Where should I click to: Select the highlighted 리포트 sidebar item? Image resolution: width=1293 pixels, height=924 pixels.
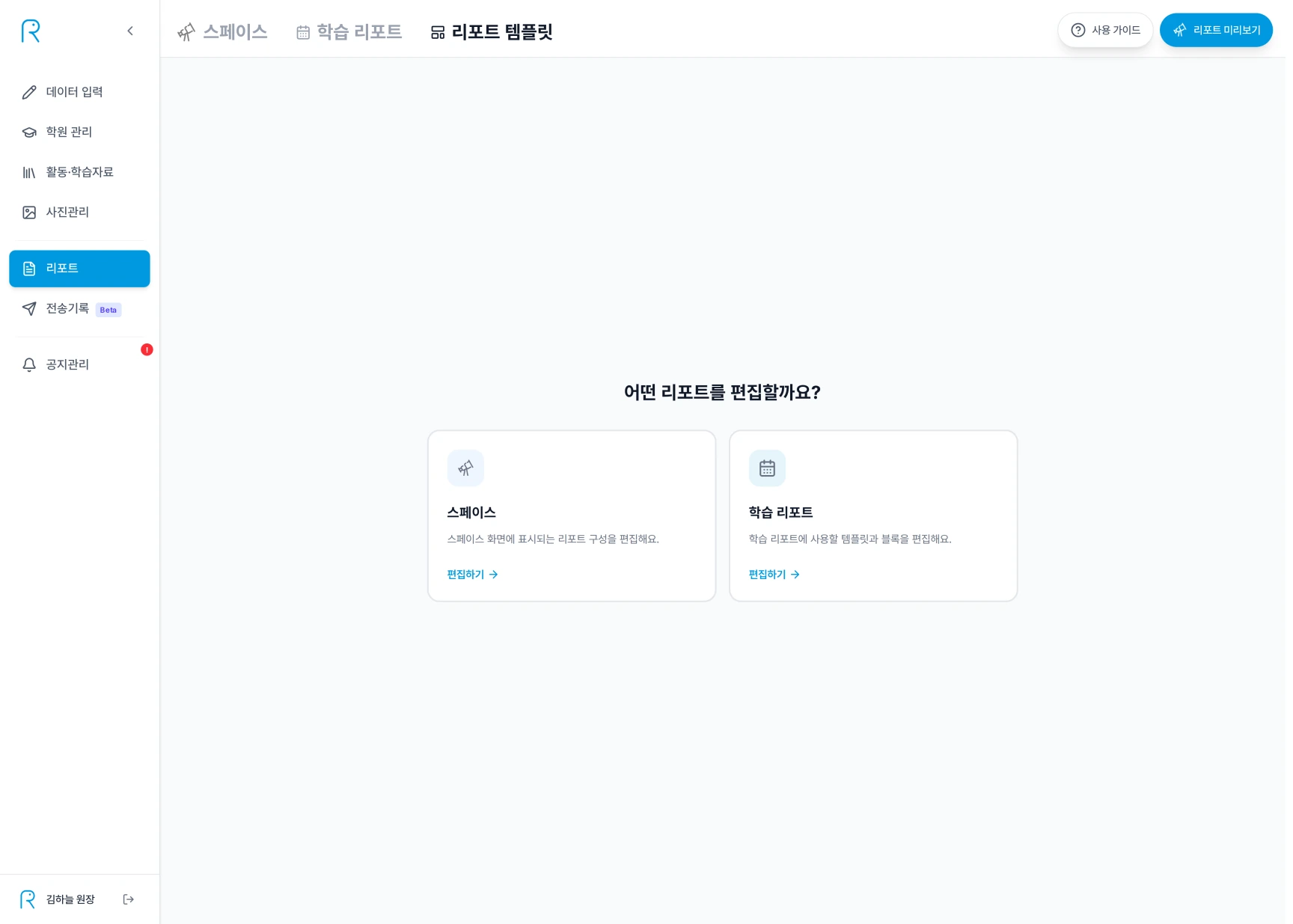pos(79,269)
